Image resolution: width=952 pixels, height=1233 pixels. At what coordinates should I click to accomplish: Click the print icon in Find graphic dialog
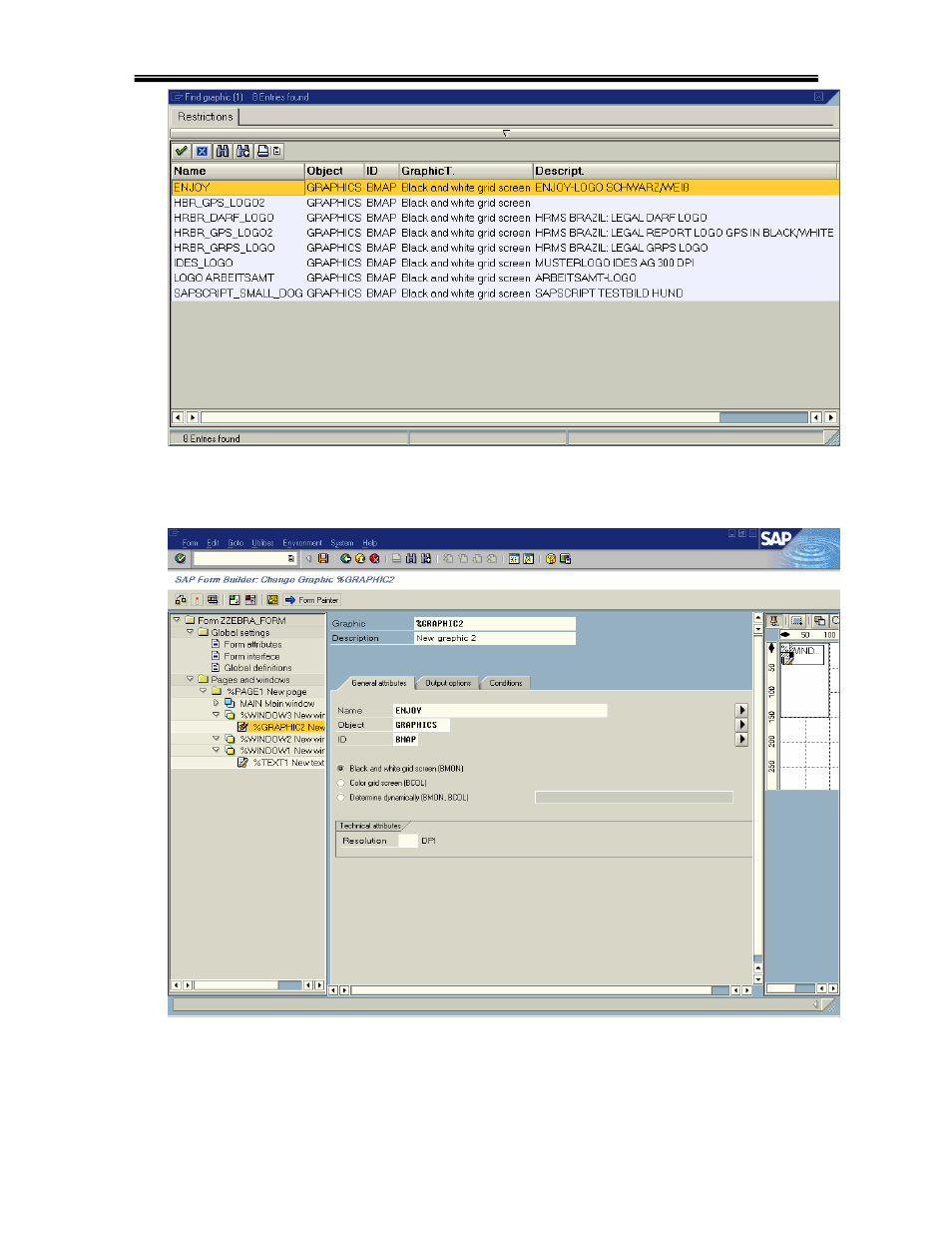262,151
